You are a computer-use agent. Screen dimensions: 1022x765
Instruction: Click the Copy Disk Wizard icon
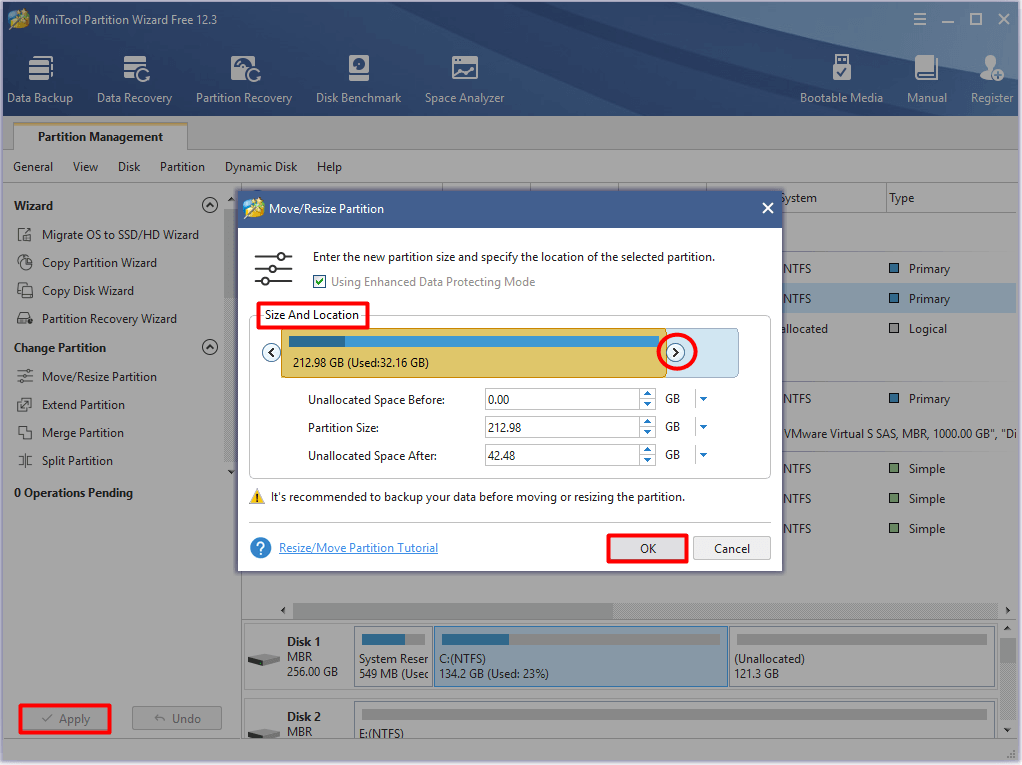coord(25,291)
